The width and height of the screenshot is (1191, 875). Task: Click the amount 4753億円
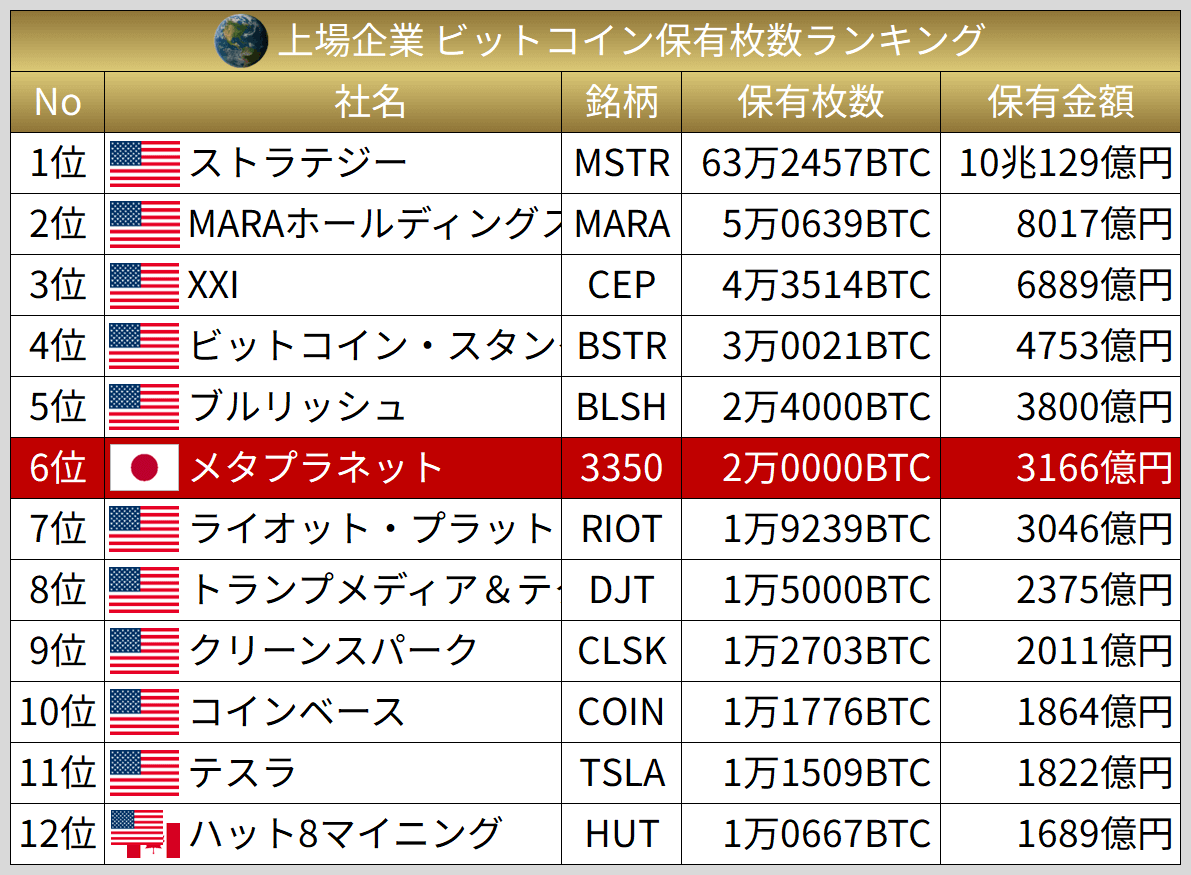click(1095, 346)
